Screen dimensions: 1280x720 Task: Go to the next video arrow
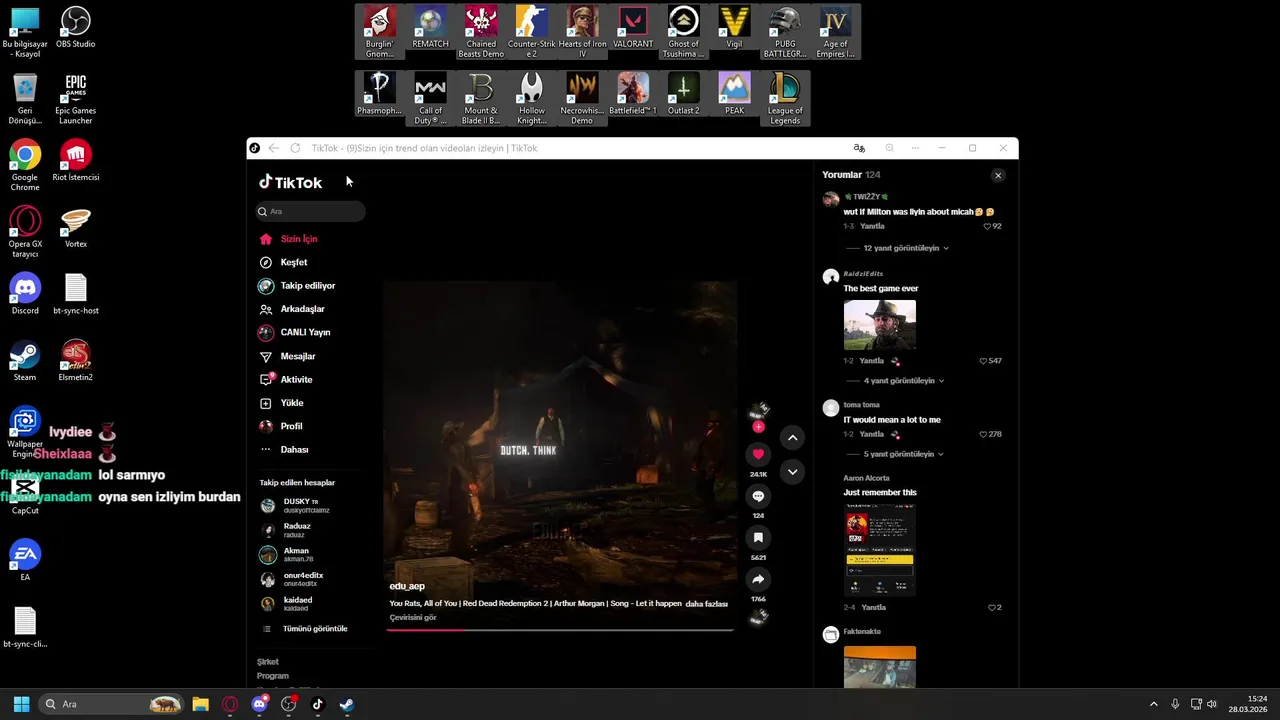coord(792,472)
